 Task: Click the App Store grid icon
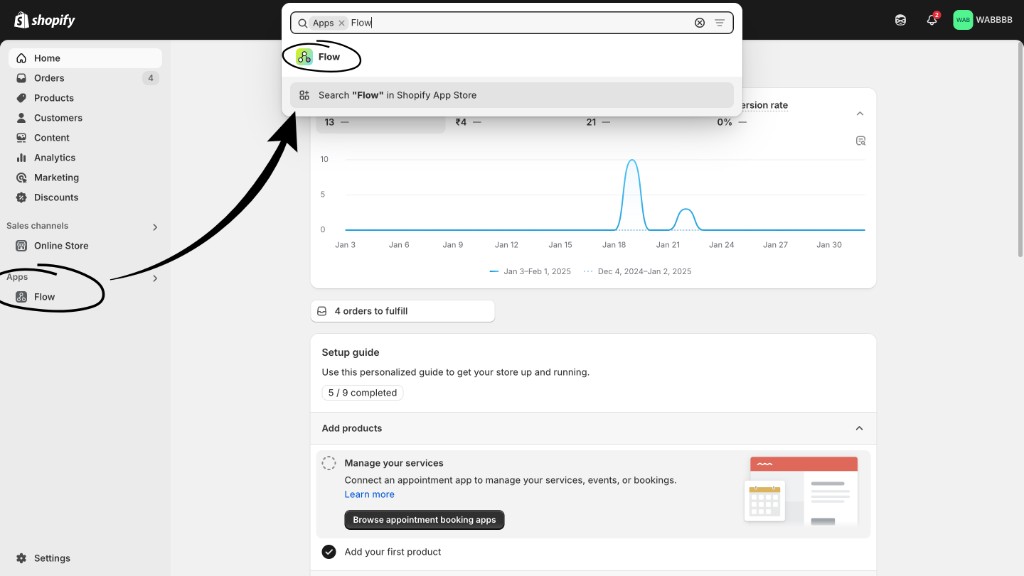click(304, 95)
